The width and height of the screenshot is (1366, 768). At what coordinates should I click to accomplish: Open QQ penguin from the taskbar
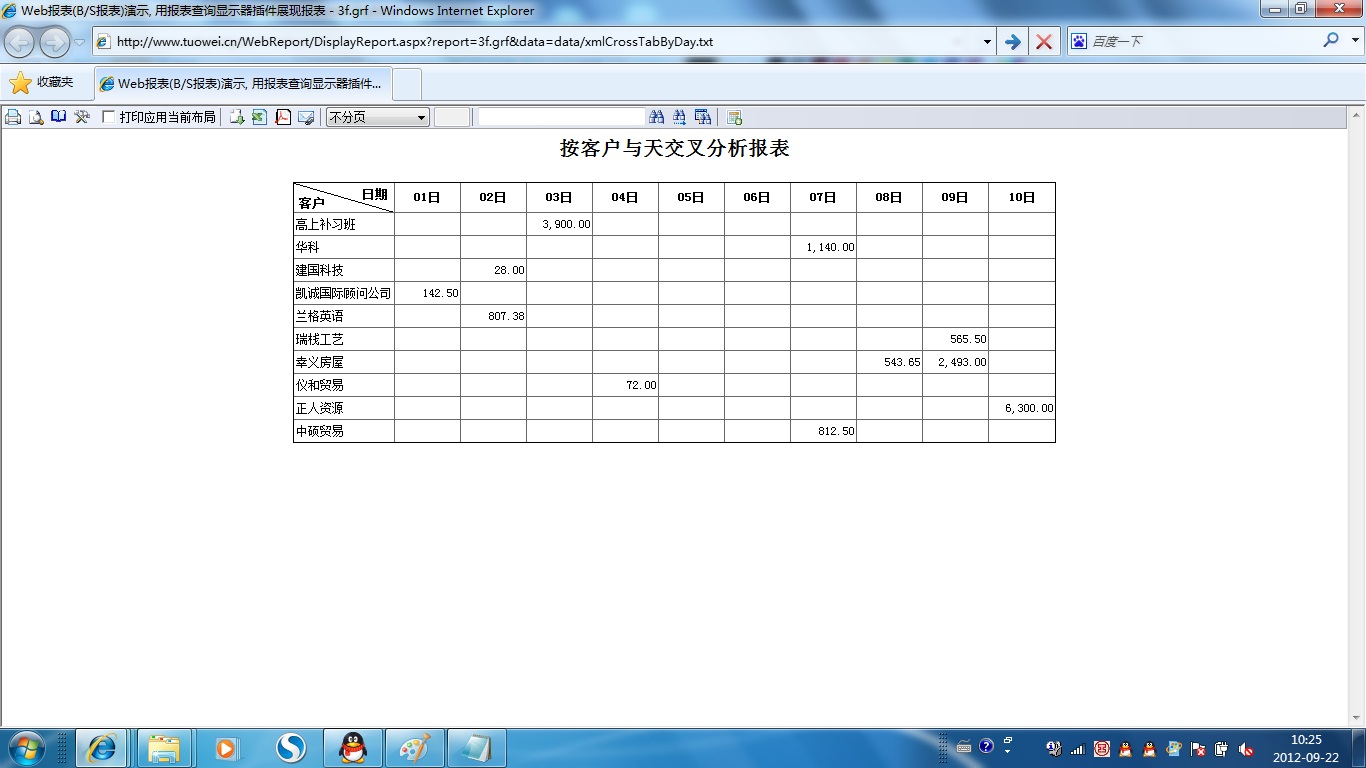tap(352, 747)
